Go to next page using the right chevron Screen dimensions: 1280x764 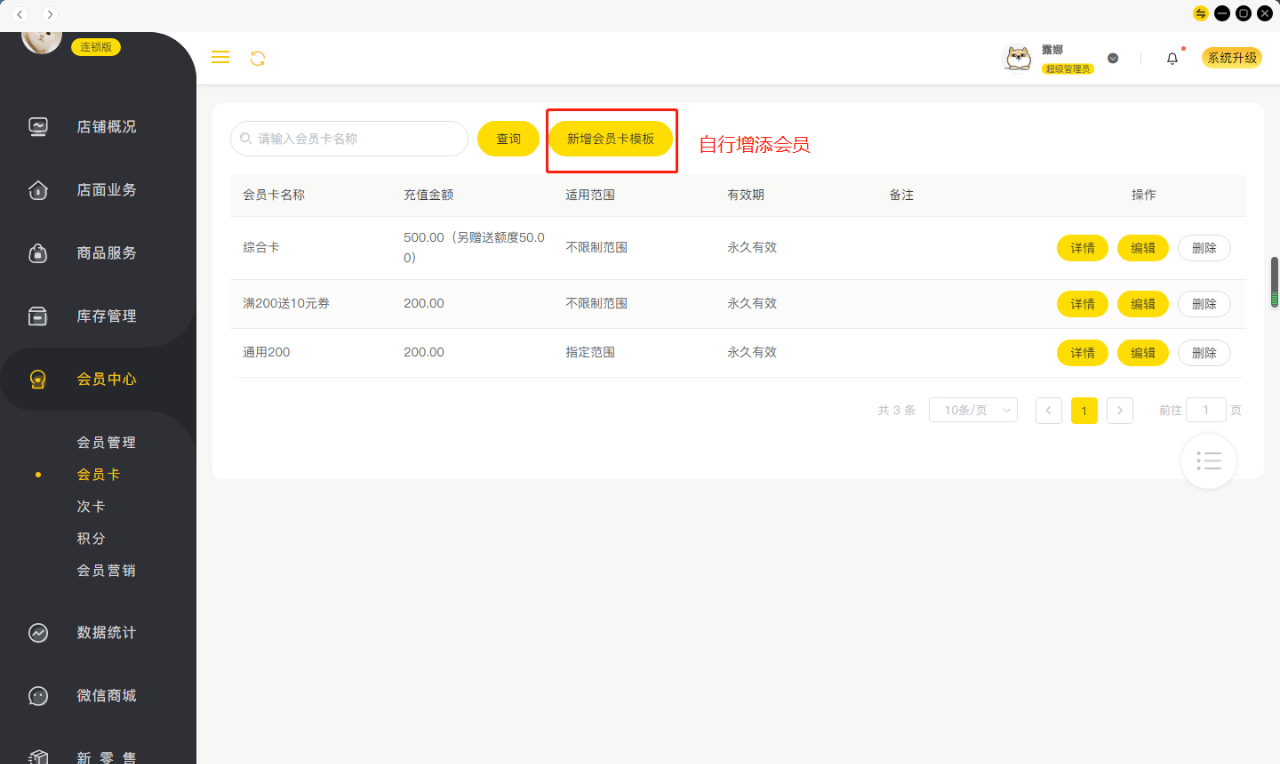[x=1120, y=410]
